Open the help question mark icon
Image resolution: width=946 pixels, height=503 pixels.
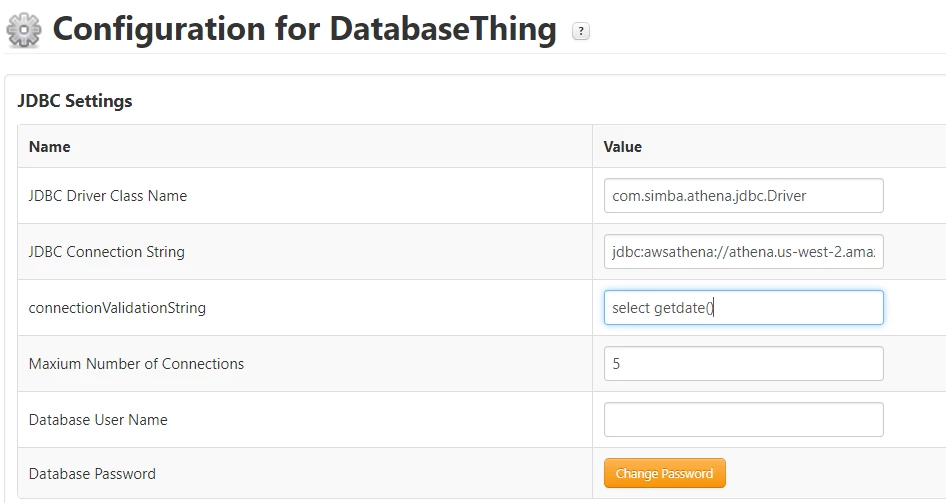click(x=581, y=31)
